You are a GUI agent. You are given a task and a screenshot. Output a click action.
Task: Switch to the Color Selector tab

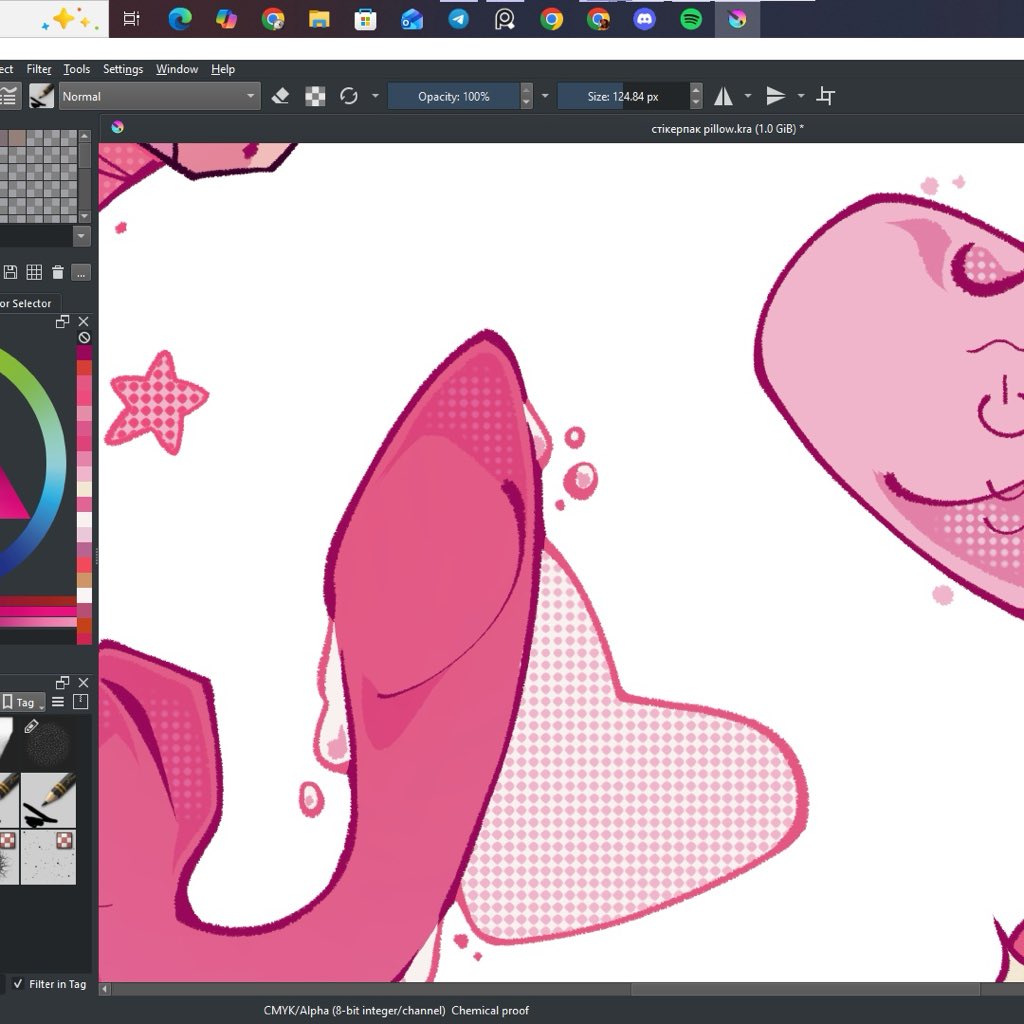coord(25,304)
